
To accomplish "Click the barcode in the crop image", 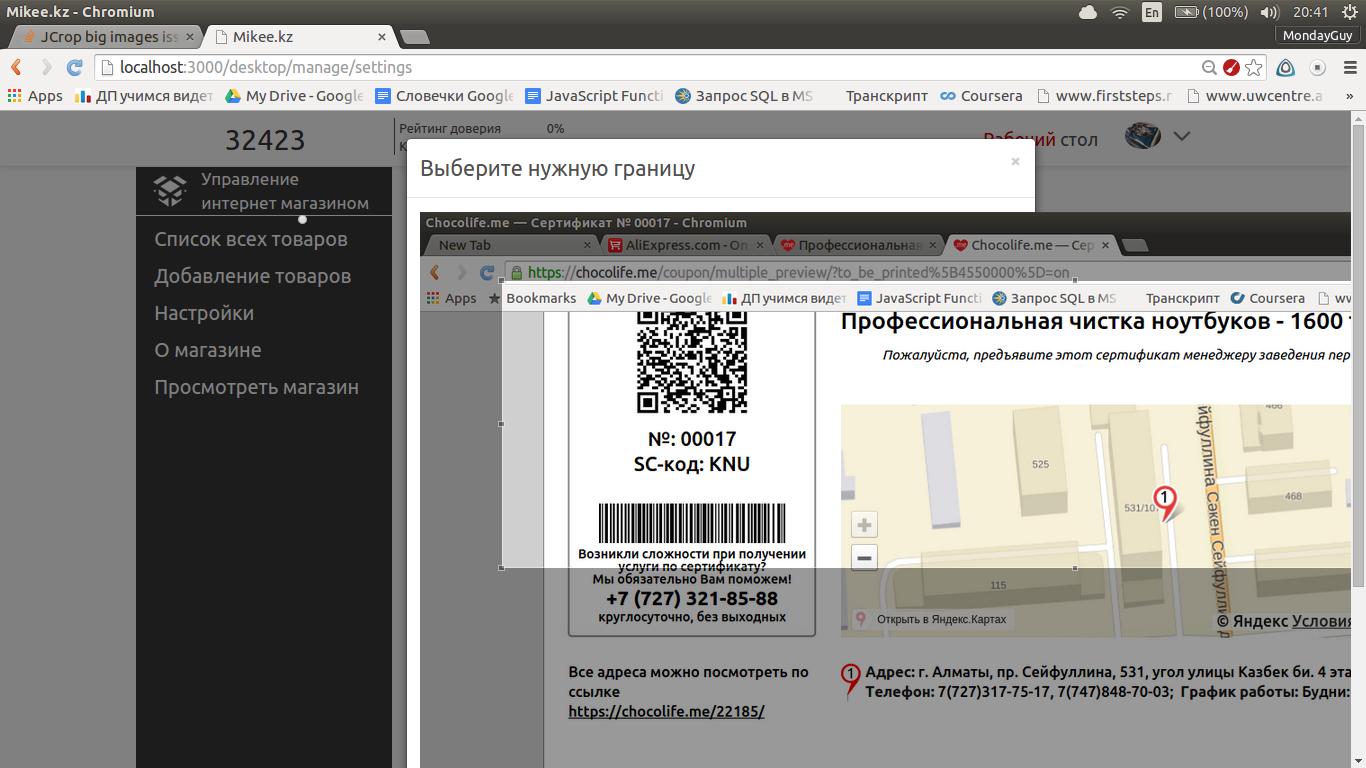I will coord(692,523).
